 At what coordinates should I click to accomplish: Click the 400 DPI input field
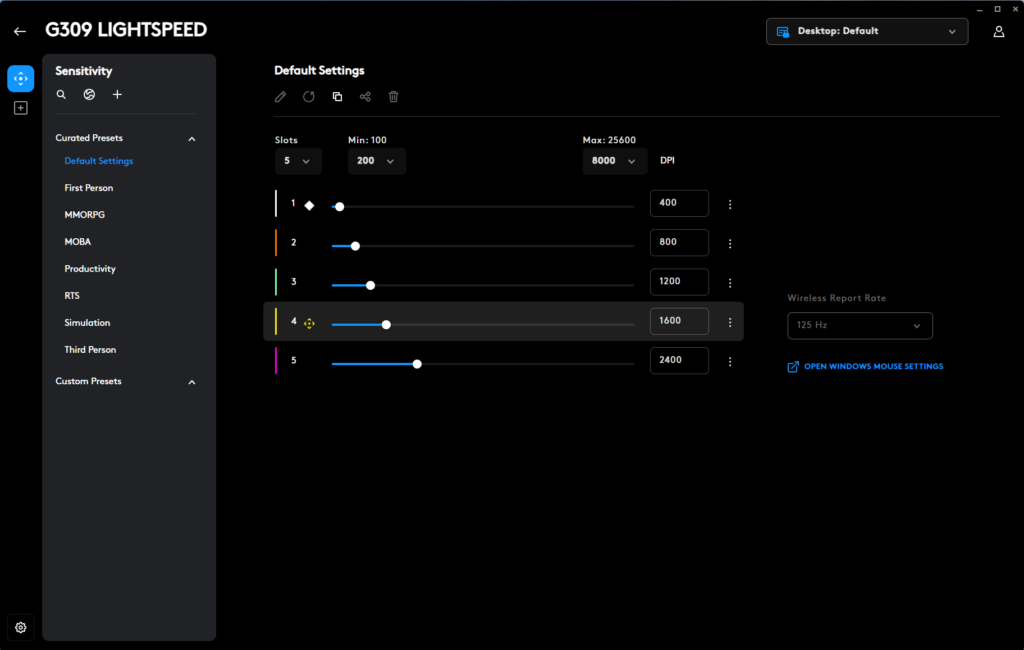coord(679,203)
